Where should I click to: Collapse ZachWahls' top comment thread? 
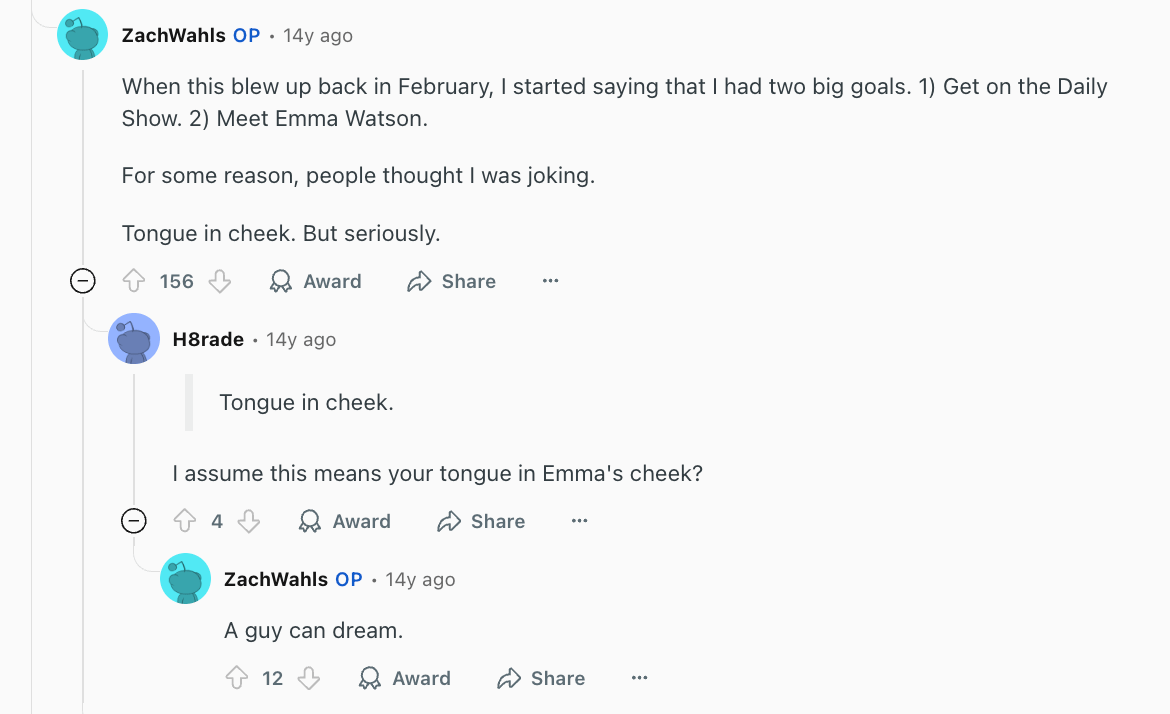[x=83, y=282]
